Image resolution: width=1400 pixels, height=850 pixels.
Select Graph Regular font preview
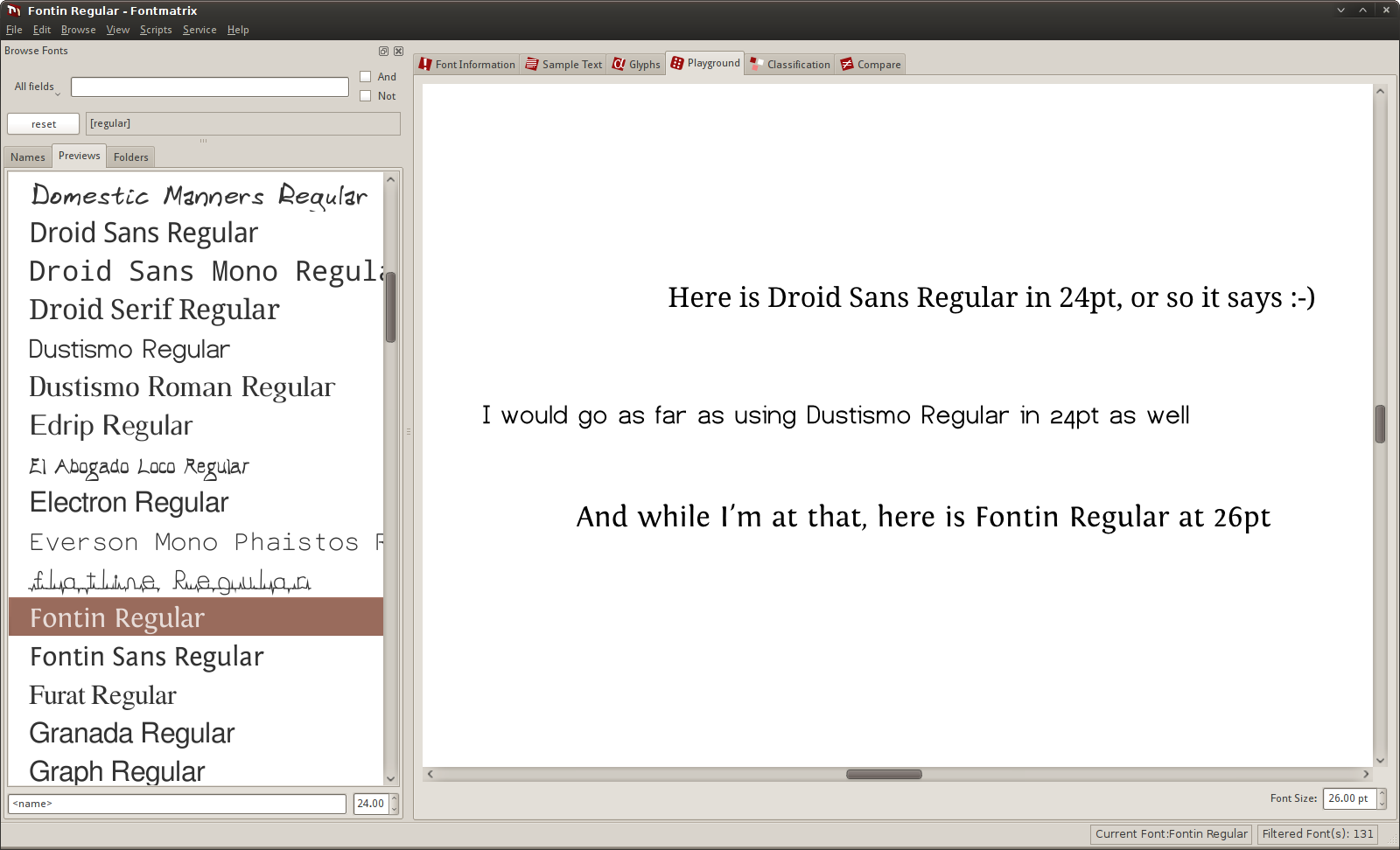point(196,770)
